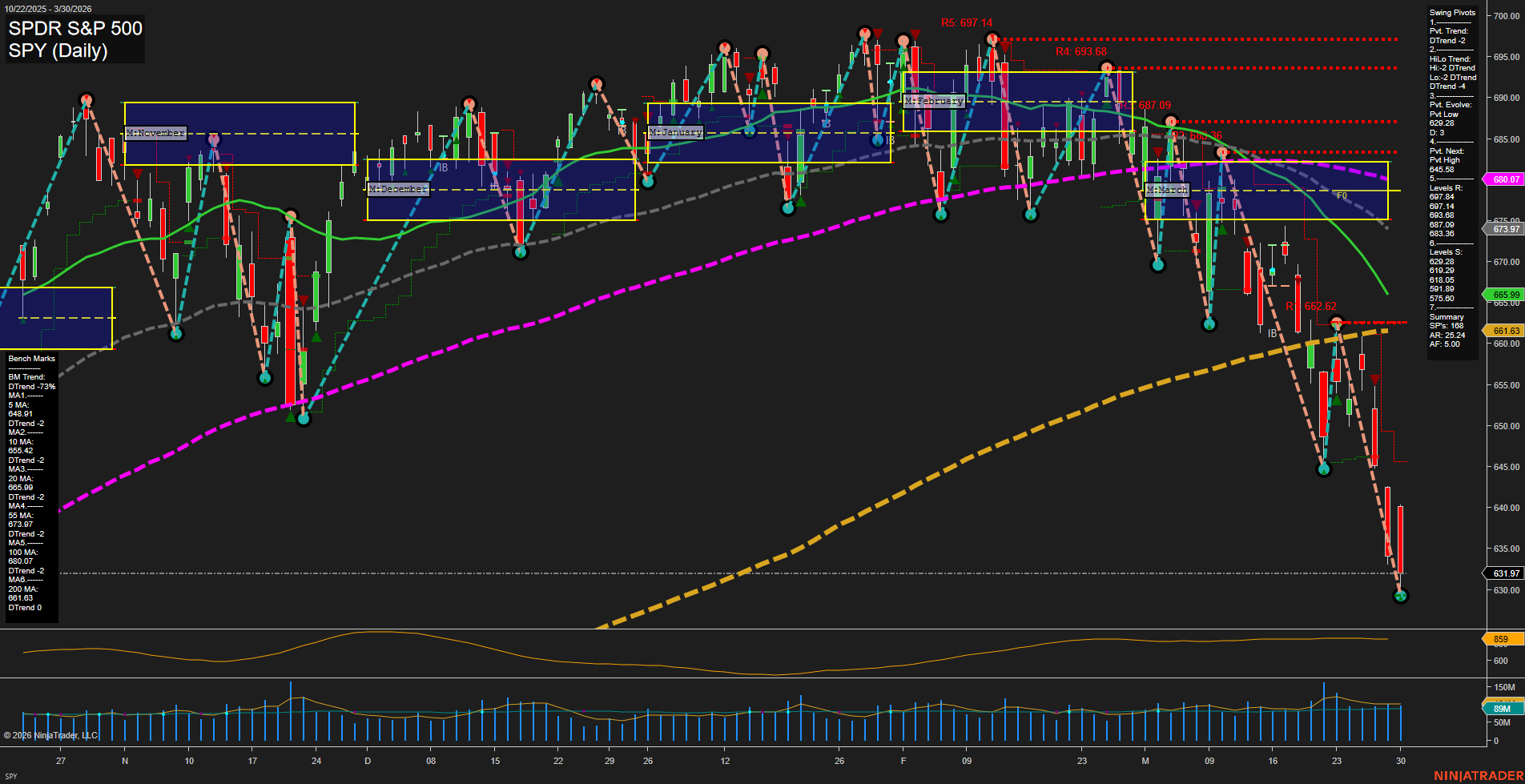Click the Swing Pivots panel header
The height and width of the screenshot is (784, 1525).
pos(1451,12)
